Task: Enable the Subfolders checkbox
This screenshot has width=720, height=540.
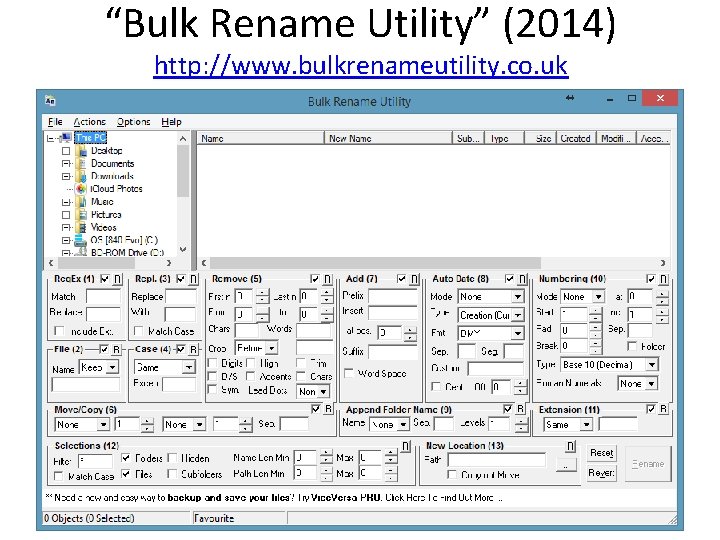Action: click(172, 474)
